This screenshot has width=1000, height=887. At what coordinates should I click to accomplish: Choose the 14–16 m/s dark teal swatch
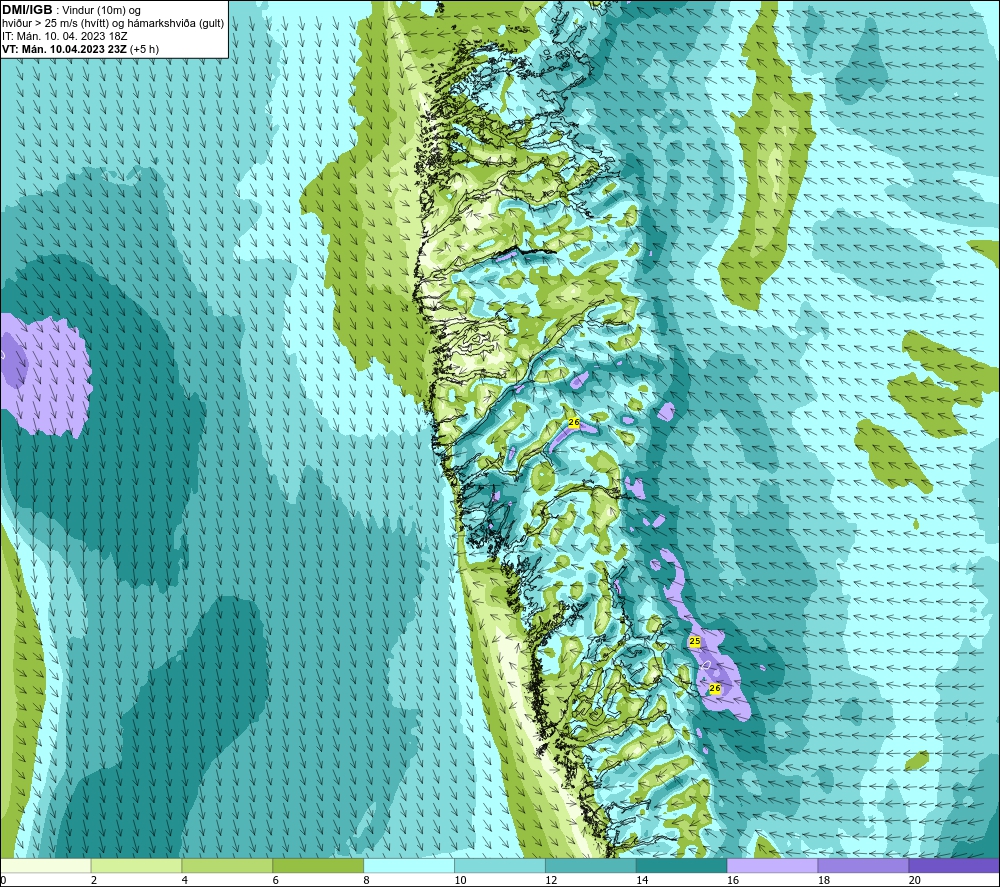click(682, 865)
